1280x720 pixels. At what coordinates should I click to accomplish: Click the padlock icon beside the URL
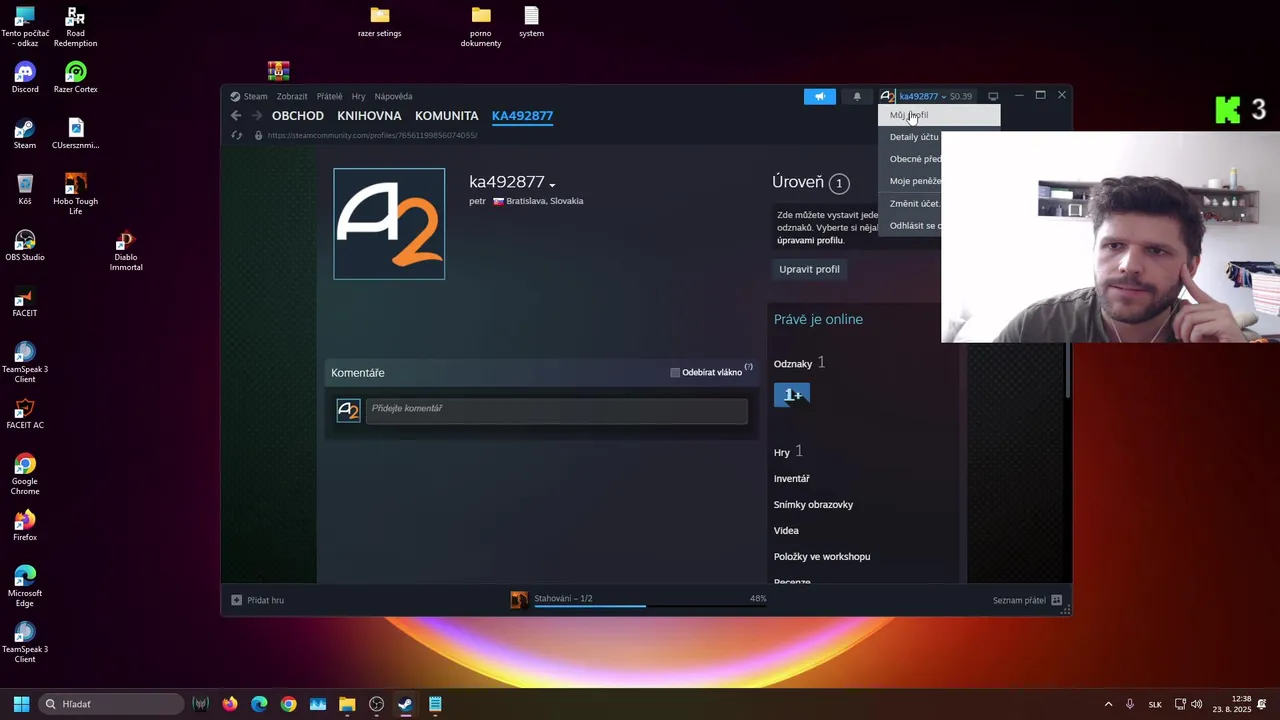[x=258, y=135]
